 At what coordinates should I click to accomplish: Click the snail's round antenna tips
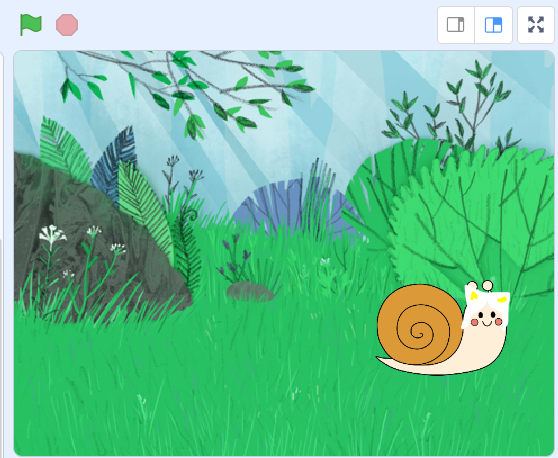click(480, 285)
